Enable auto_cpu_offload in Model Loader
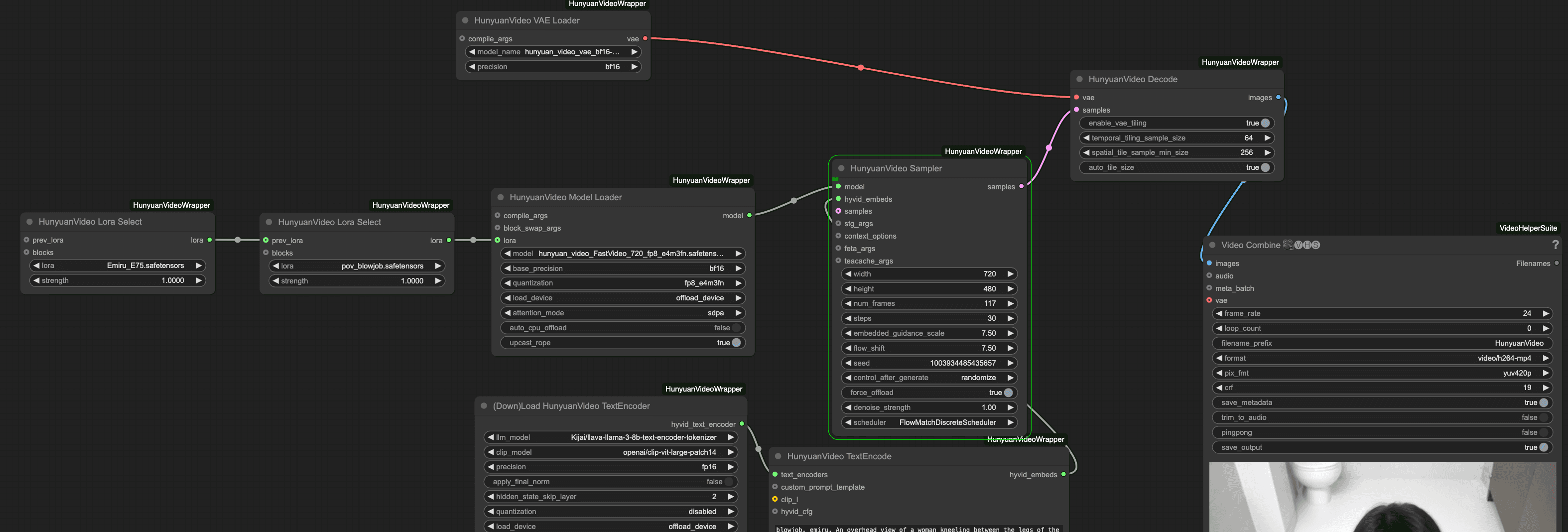The height and width of the screenshot is (532, 1568). coord(623,327)
